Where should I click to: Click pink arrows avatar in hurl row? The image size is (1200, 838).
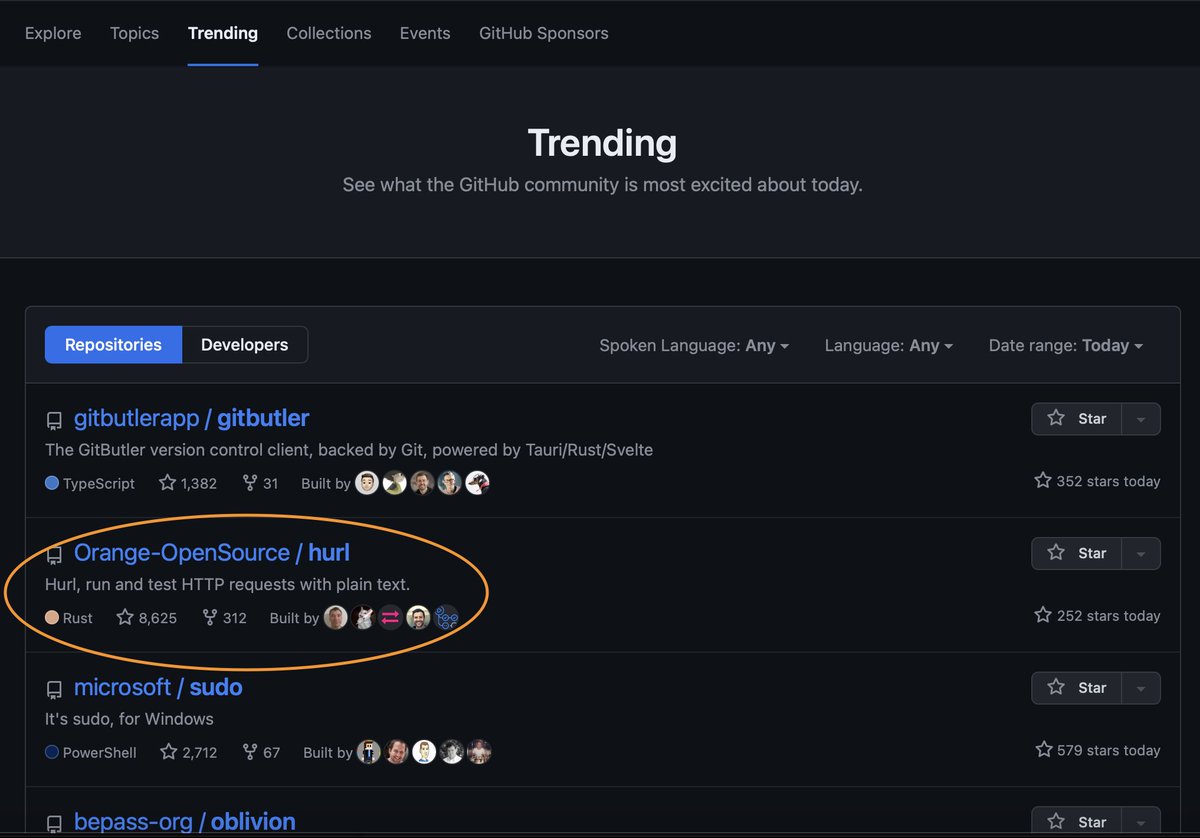[x=391, y=617]
